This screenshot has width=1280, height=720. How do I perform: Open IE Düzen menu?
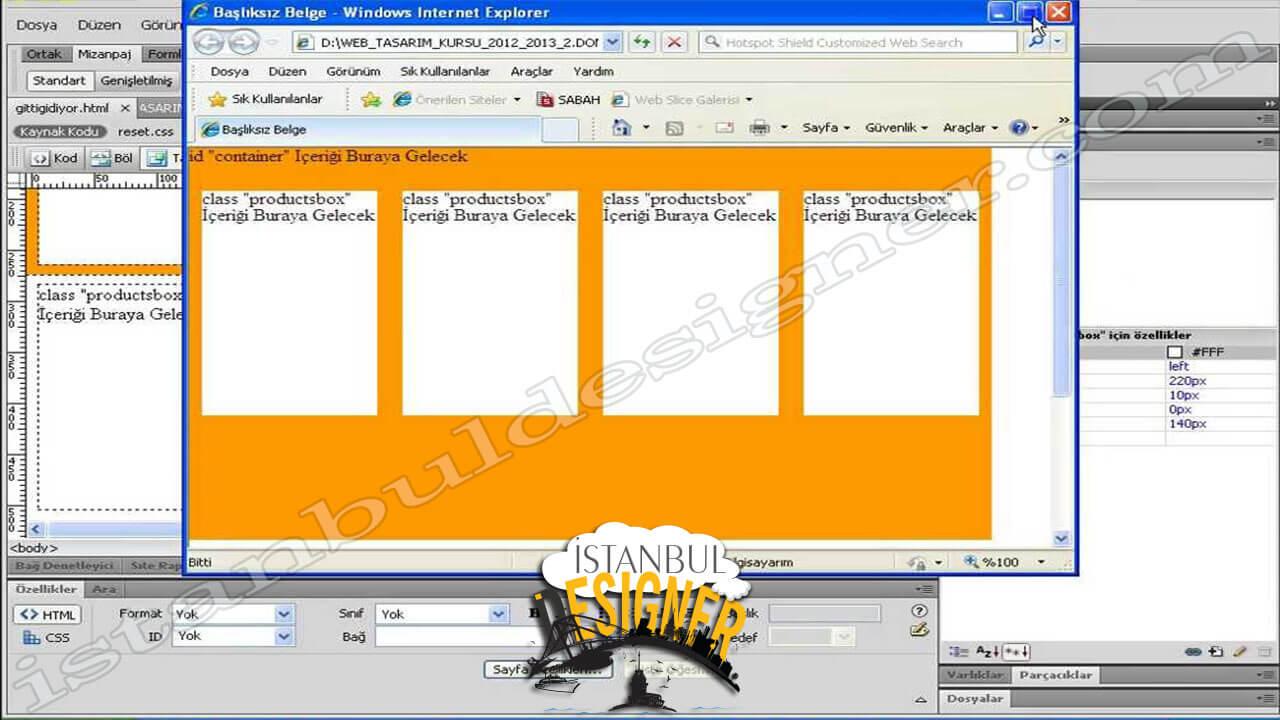[287, 72]
